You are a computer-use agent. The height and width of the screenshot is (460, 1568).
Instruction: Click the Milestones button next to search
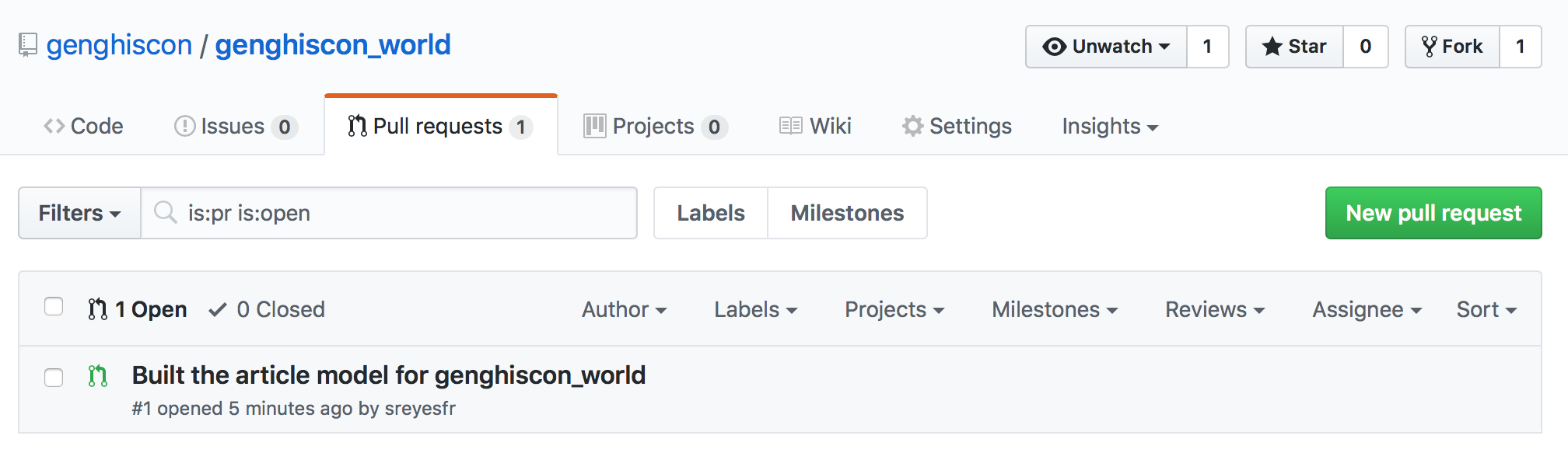847,213
